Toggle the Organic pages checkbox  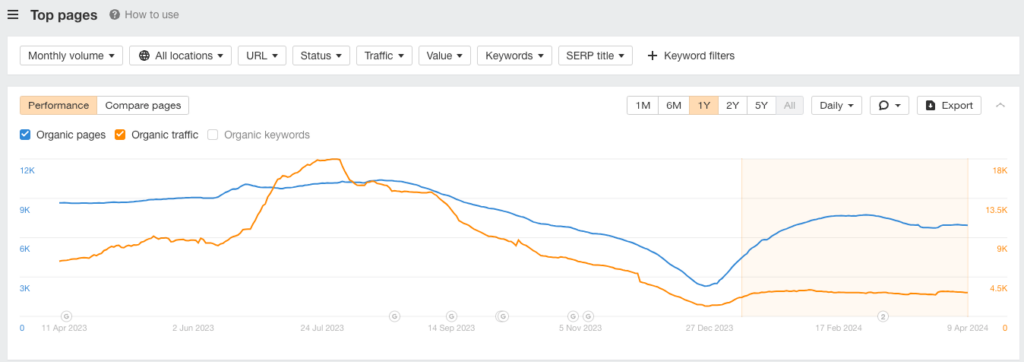coord(25,135)
